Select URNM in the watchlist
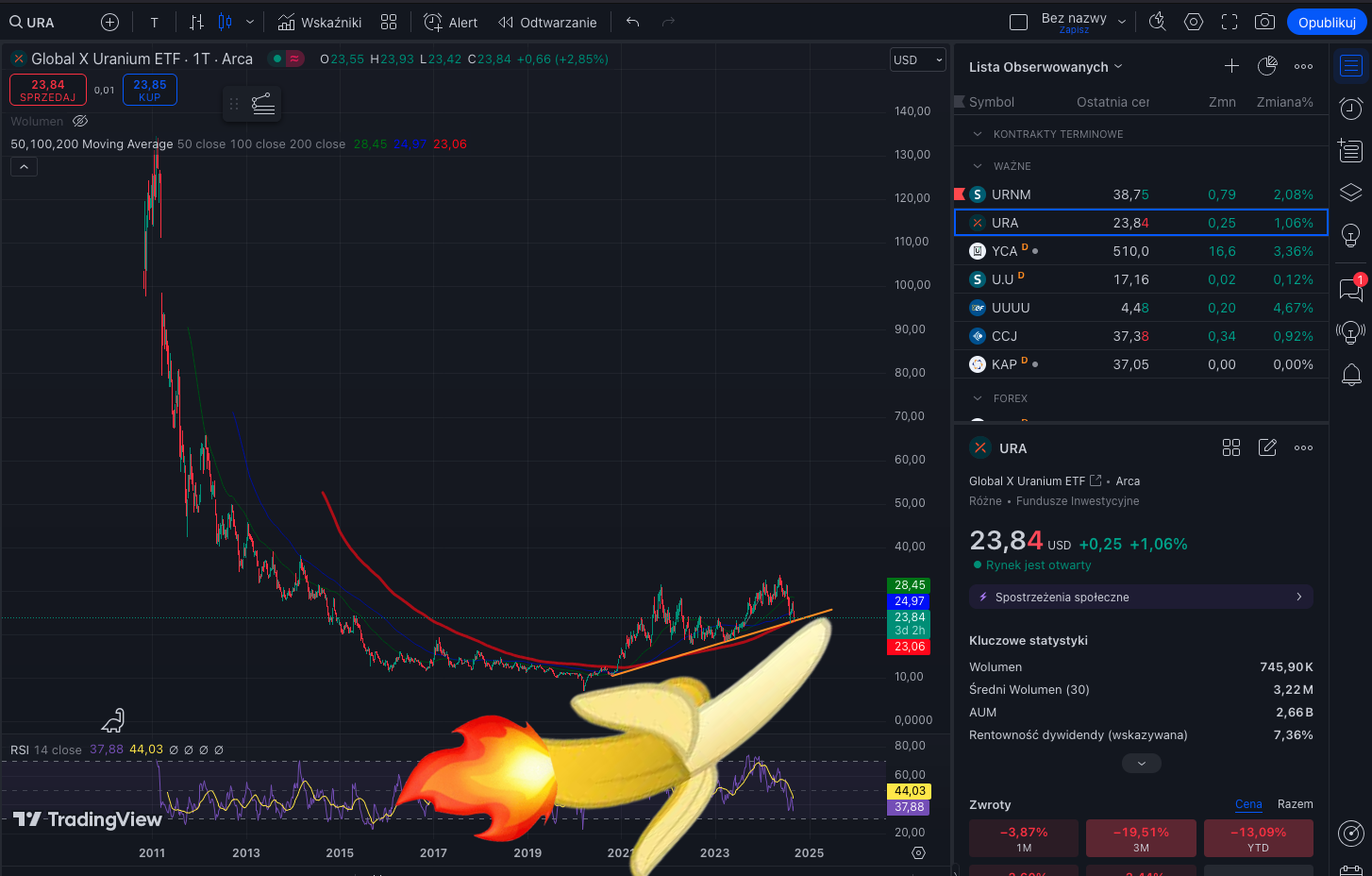Screen dimensions: 1372x876 [1142, 194]
